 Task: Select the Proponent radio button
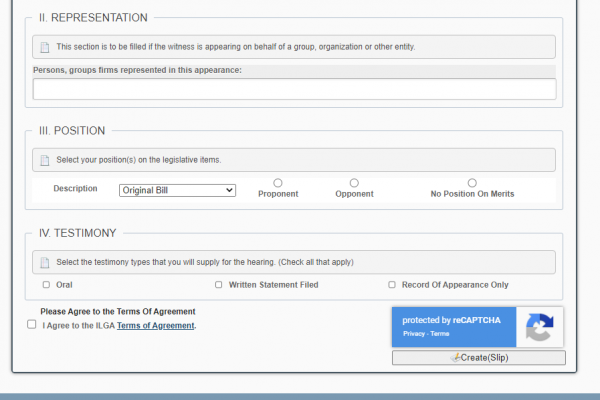(x=278, y=183)
